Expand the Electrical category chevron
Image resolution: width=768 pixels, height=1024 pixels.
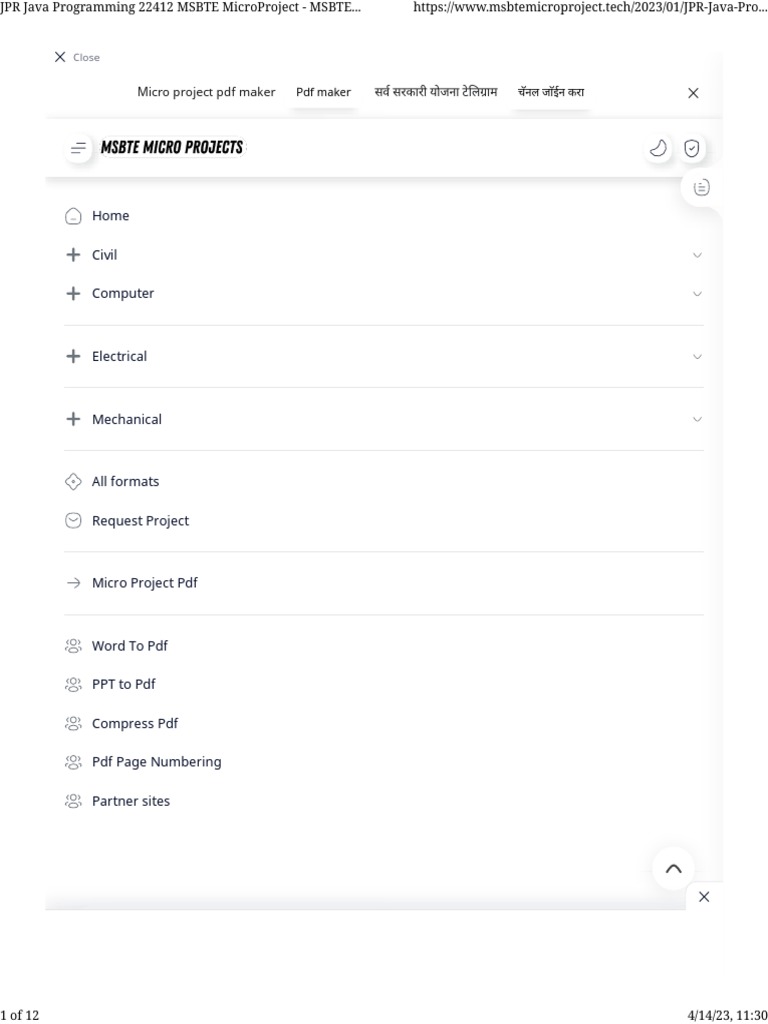(697, 357)
